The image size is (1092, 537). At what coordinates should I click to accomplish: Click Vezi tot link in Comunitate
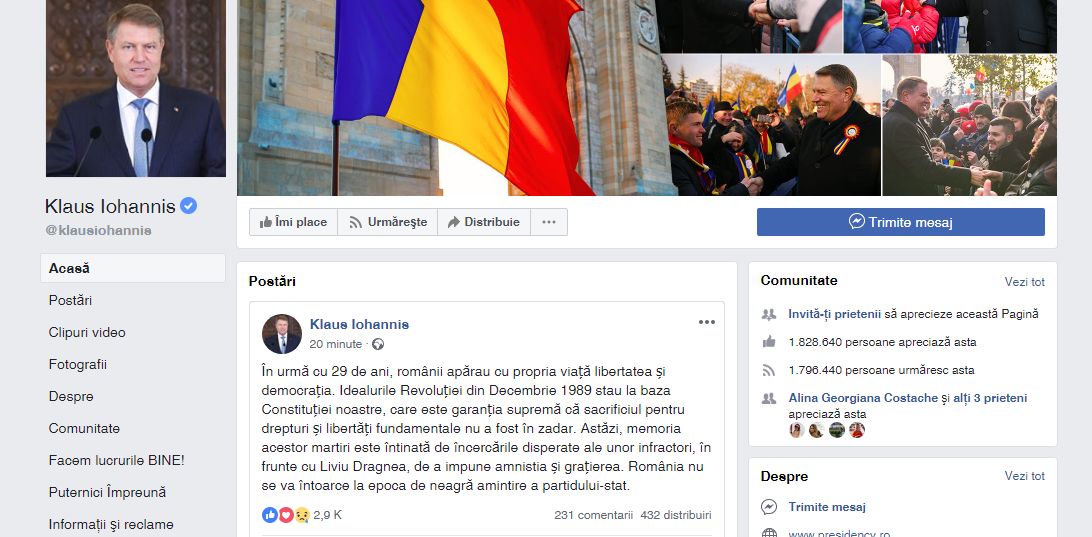tap(1024, 282)
